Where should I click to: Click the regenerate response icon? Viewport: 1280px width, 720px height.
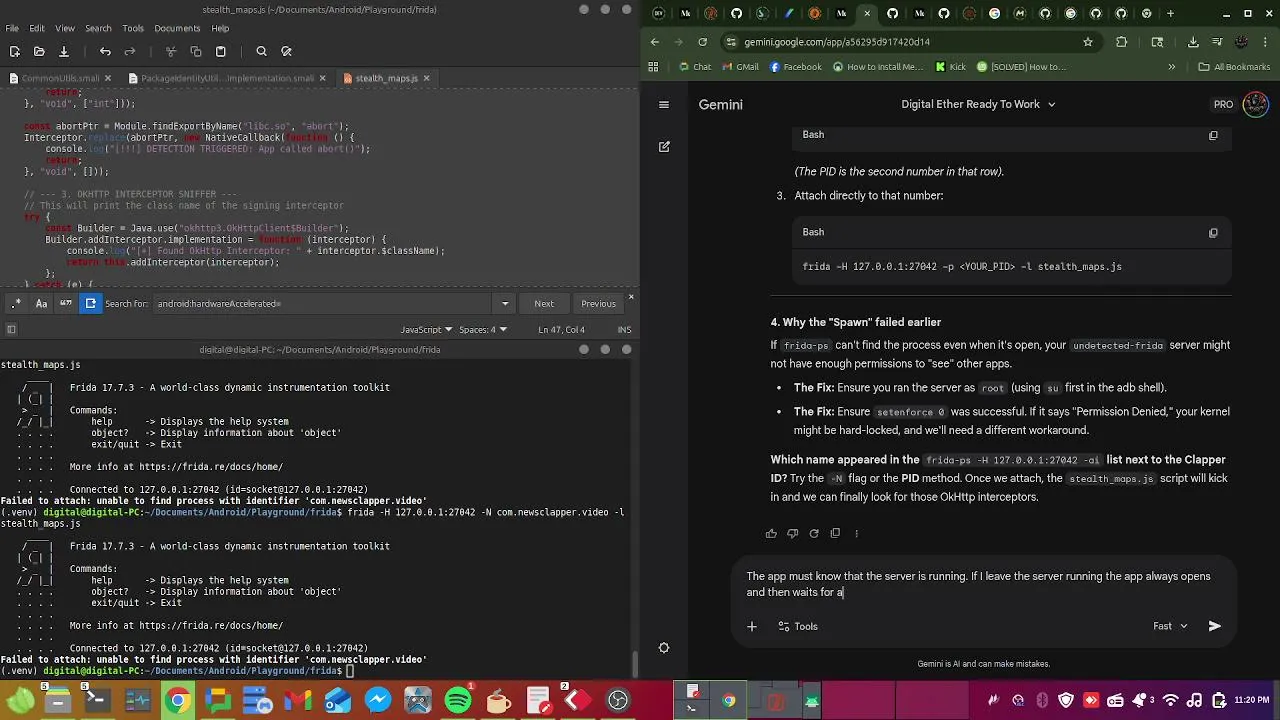tap(814, 533)
